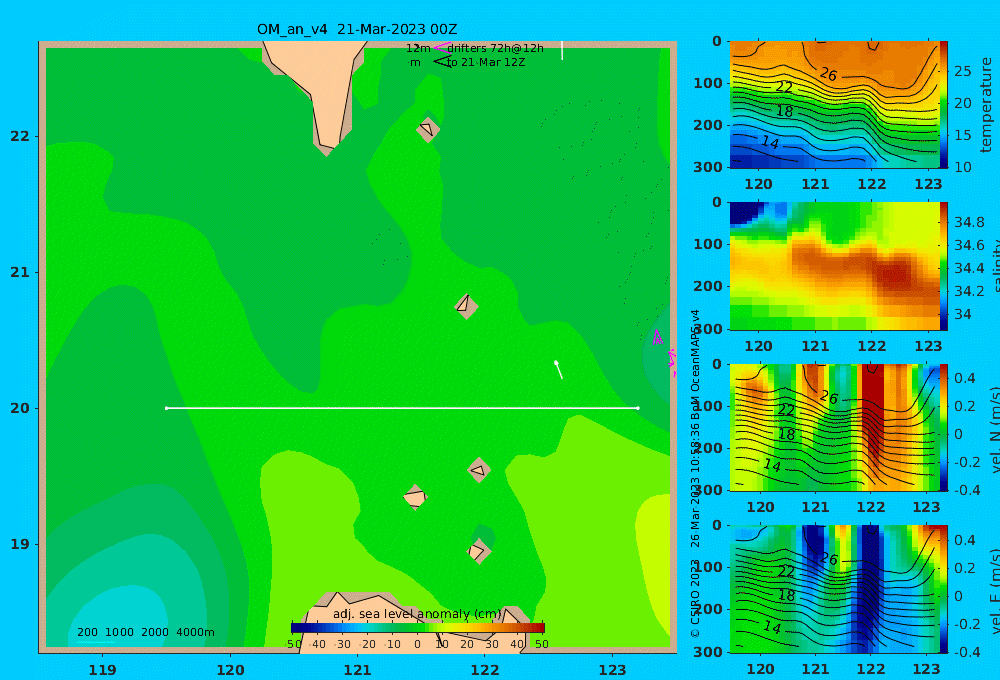Image resolution: width=1000 pixels, height=680 pixels.
Task: Select the southernmost small island near 19N 122E
Action: point(478,551)
